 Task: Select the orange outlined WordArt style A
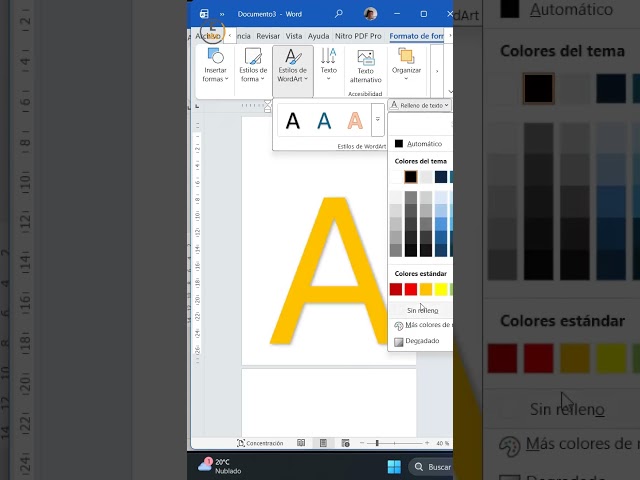(x=355, y=121)
